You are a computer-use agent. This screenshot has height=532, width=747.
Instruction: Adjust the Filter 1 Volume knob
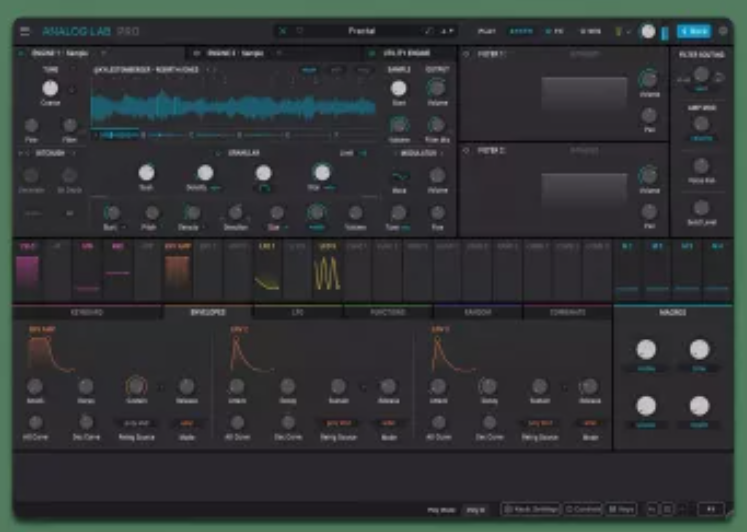648,79
